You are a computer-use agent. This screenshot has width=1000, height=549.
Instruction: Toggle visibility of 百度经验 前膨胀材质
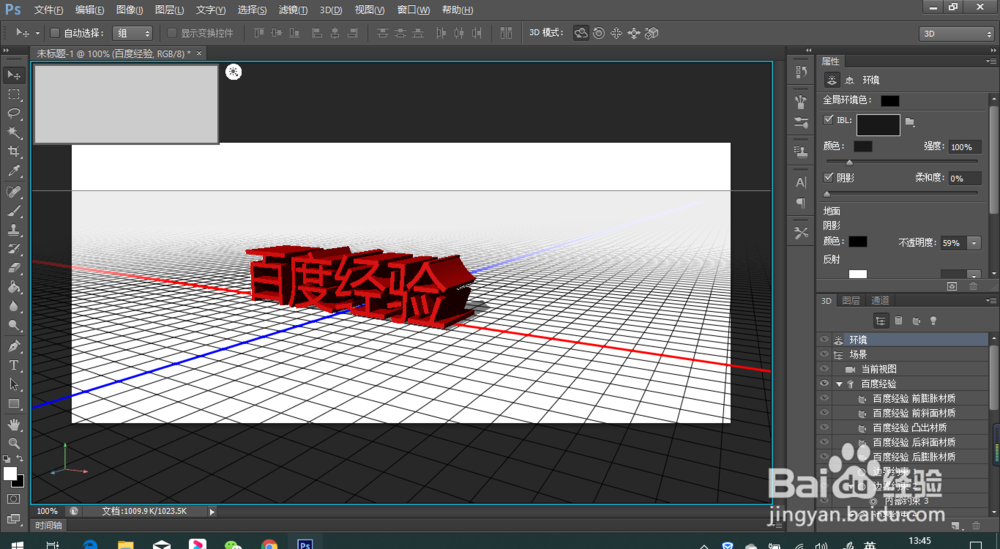(x=824, y=399)
